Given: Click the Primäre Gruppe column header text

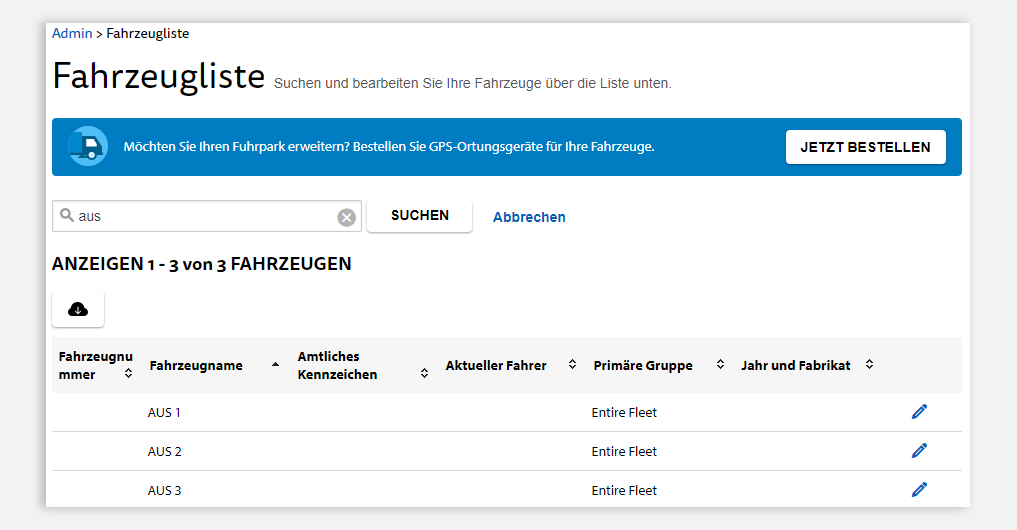Looking at the screenshot, I should coord(643,365).
